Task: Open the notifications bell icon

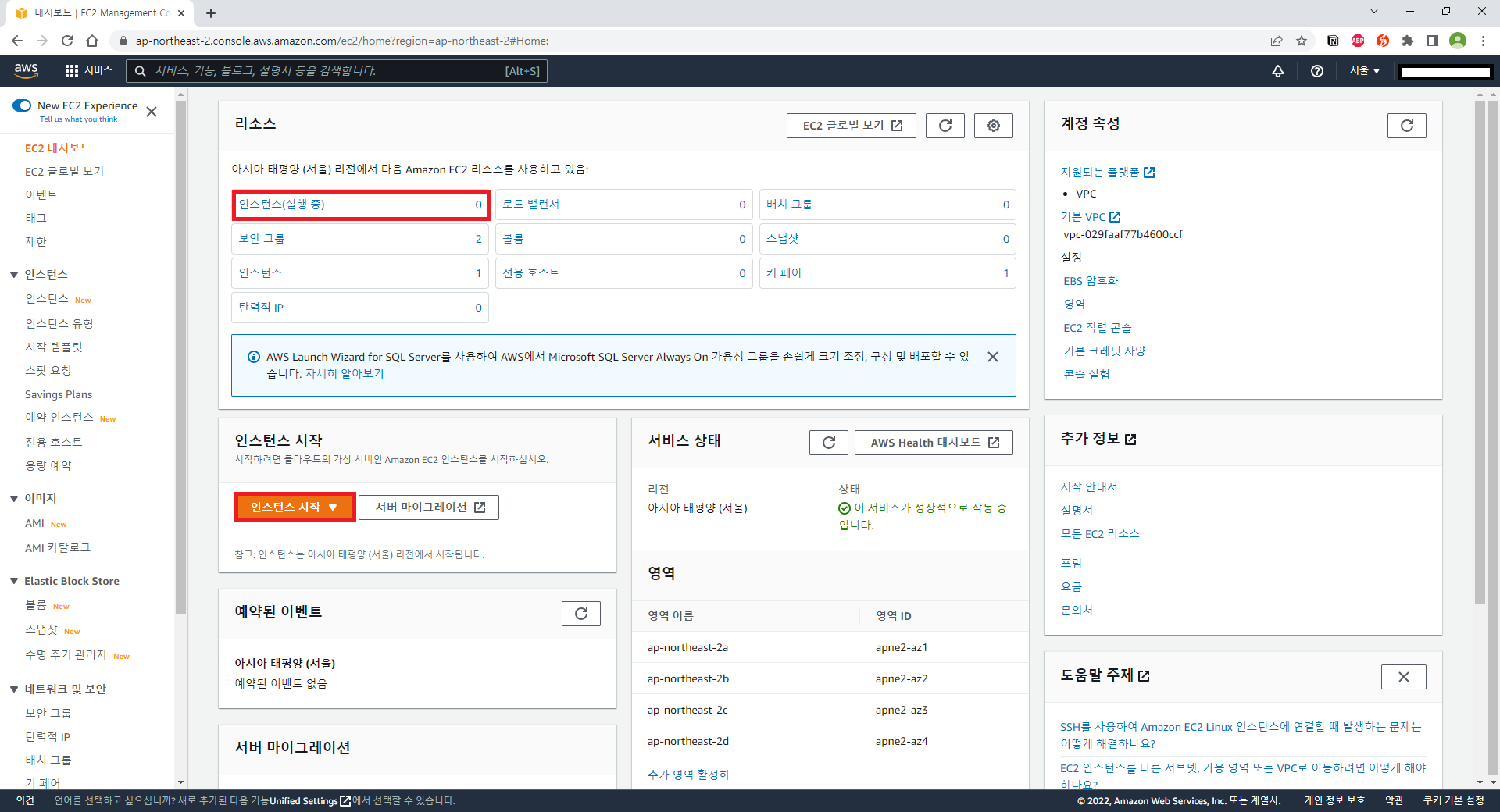Action: (x=1278, y=71)
